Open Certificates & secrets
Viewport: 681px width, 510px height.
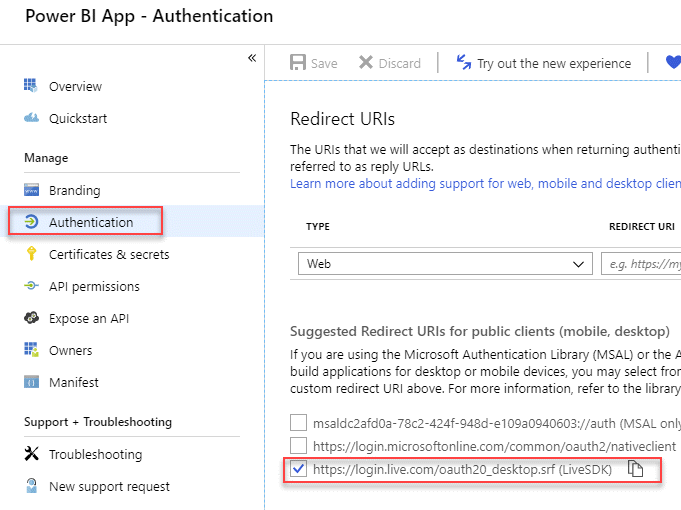coord(109,255)
